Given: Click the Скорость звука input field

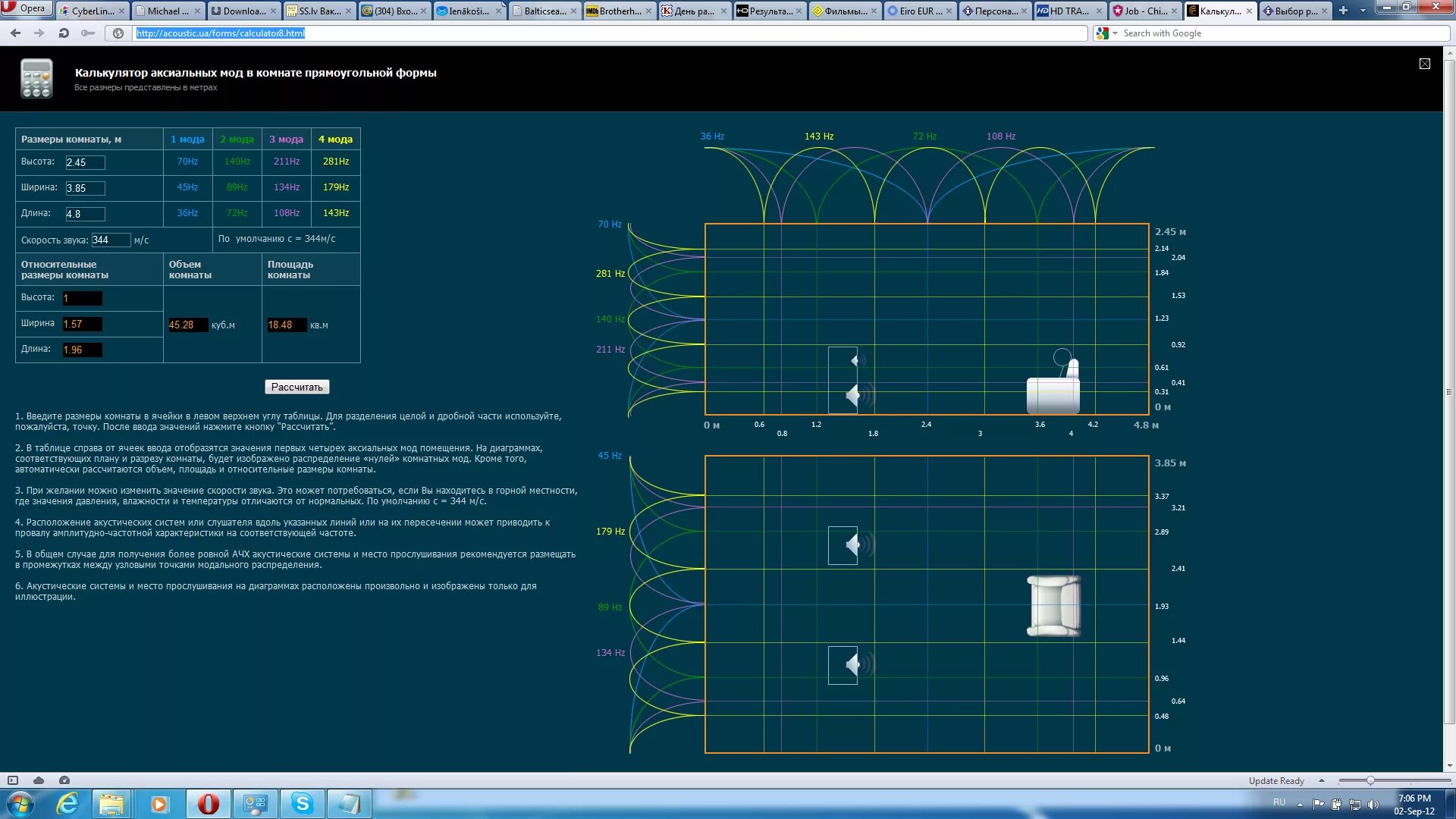Looking at the screenshot, I should point(110,239).
